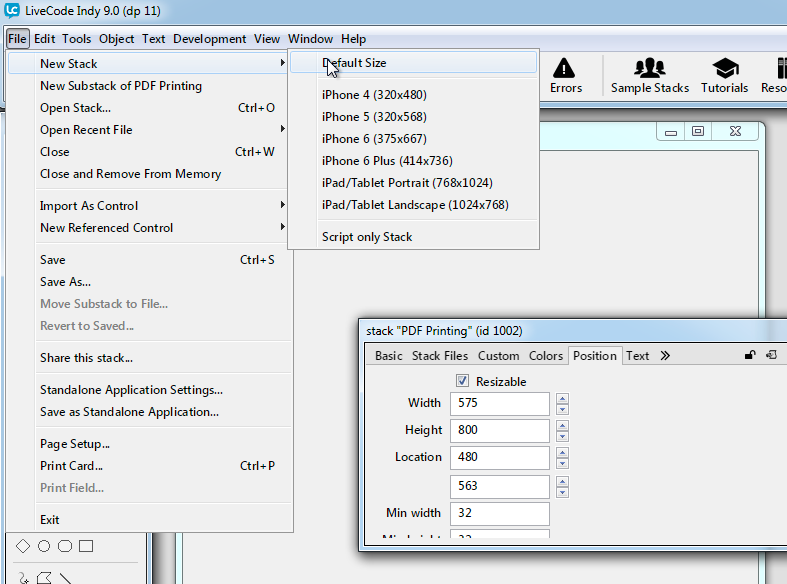
Task: Increase the Location 480 value stepper
Action: coord(563,453)
